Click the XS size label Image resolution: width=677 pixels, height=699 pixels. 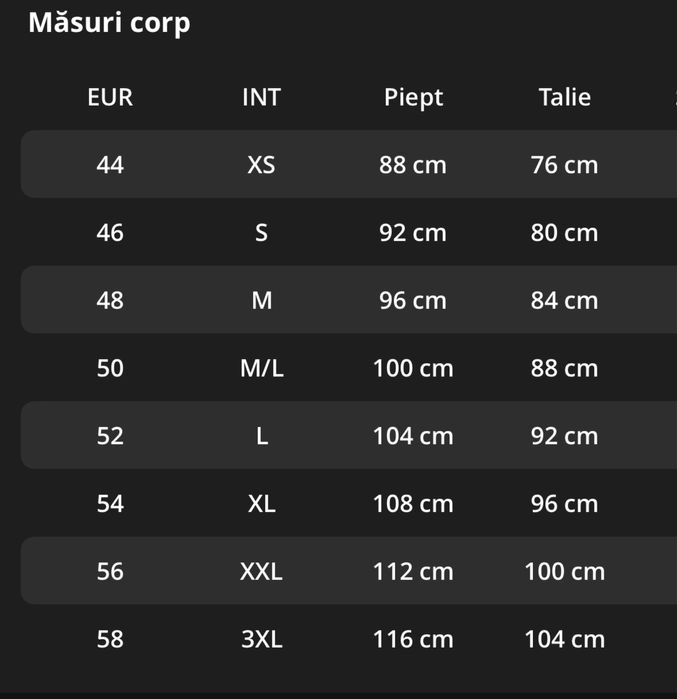coord(261,164)
